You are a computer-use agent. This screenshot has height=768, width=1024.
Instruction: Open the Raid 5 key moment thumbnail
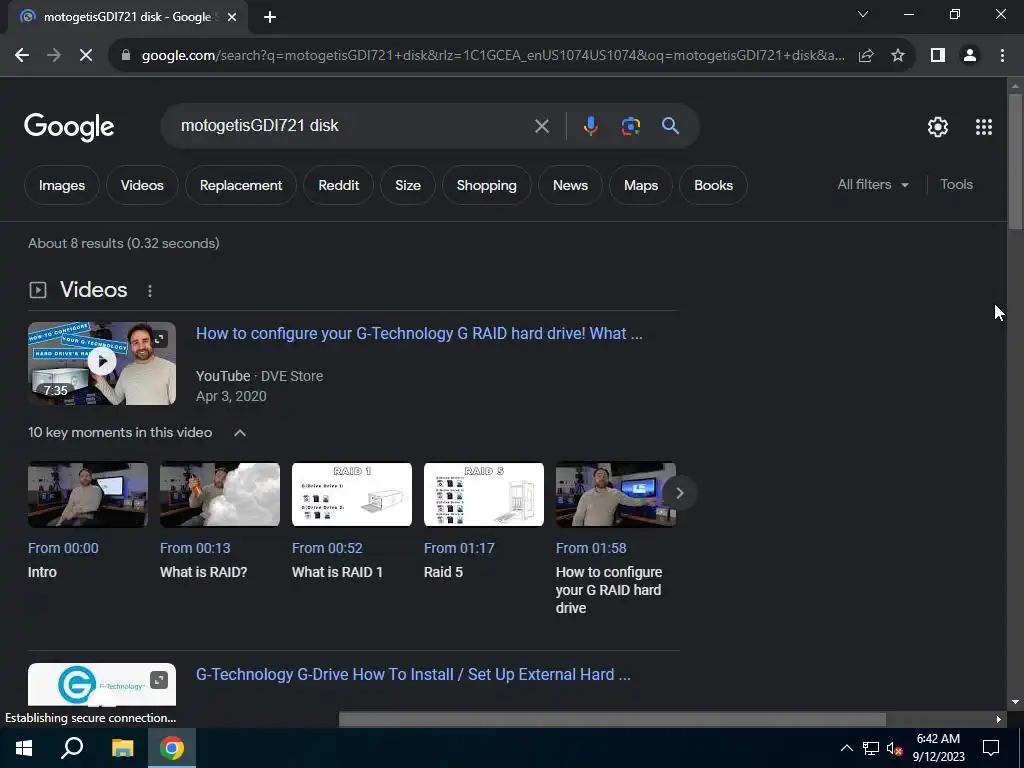click(x=484, y=494)
